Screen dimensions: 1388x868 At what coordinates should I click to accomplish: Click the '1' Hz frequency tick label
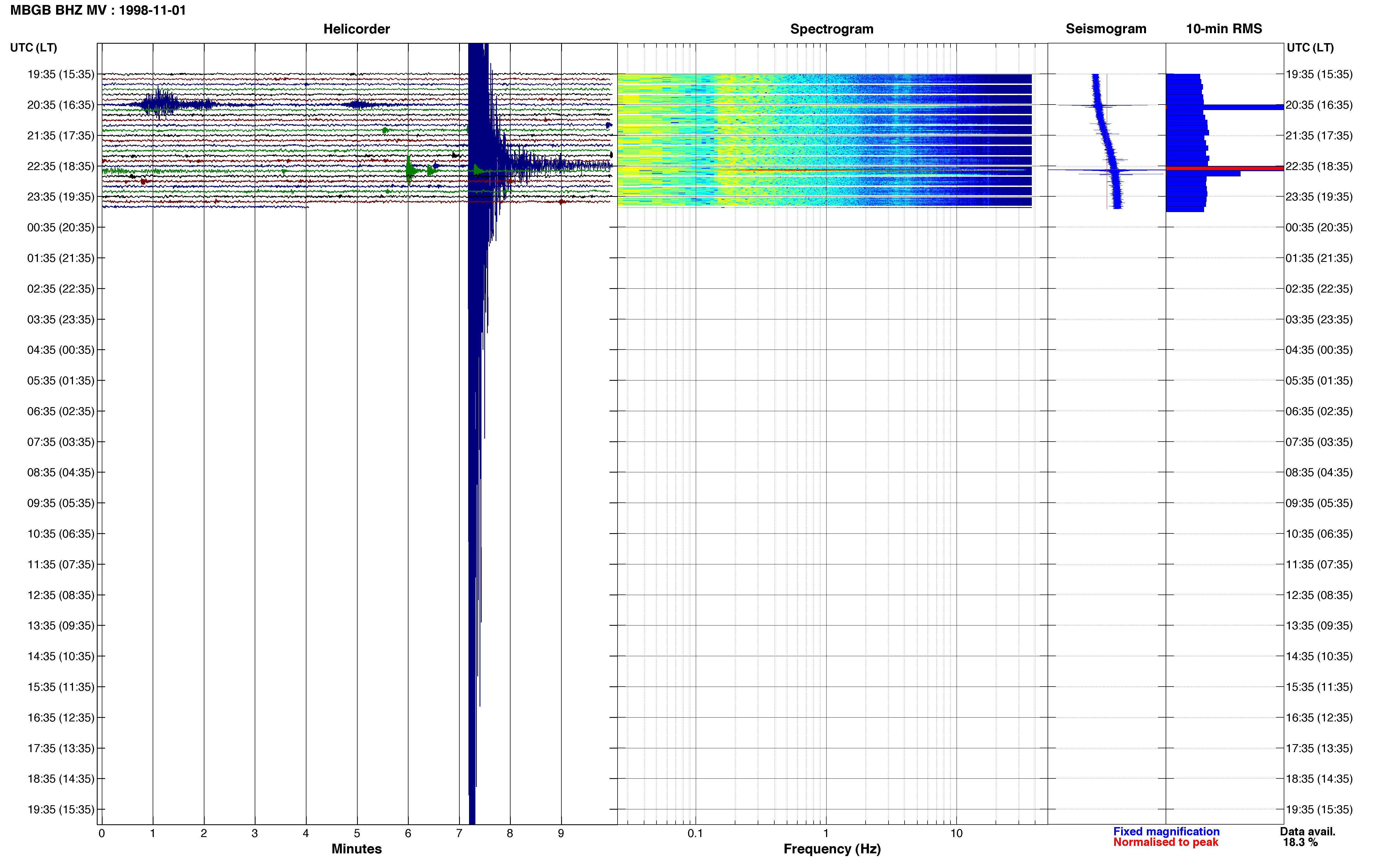(x=826, y=833)
